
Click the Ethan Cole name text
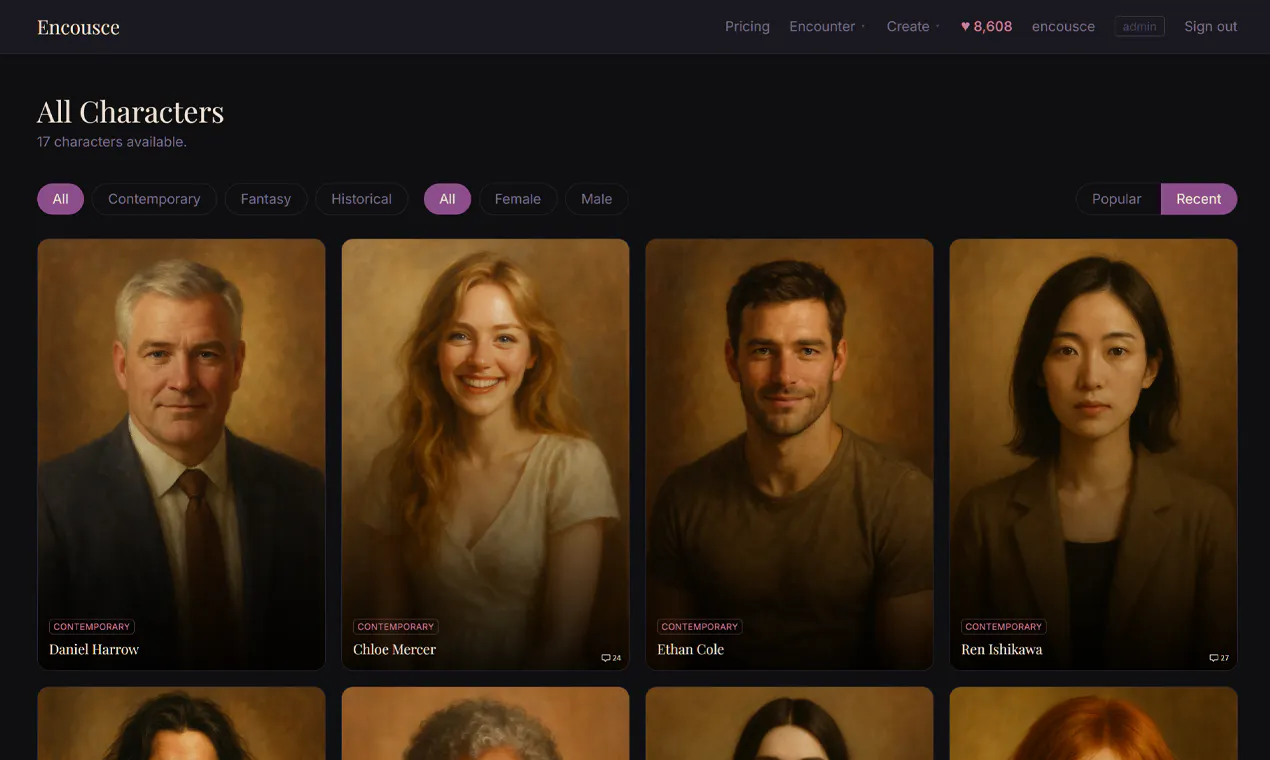coord(690,649)
